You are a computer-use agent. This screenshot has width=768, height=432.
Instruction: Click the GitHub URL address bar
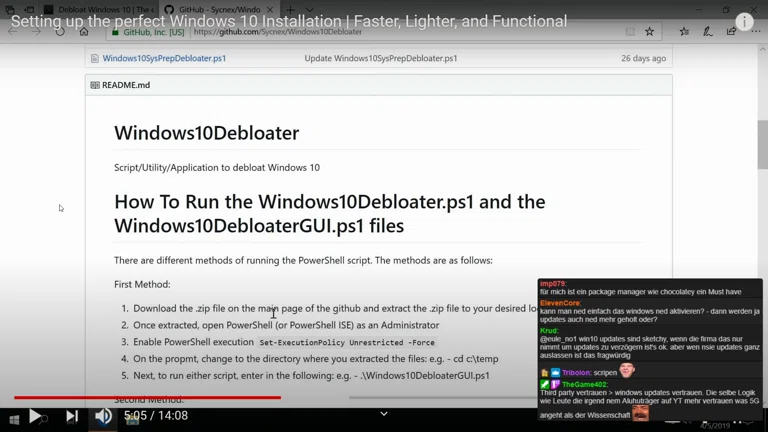[x=400, y=32]
